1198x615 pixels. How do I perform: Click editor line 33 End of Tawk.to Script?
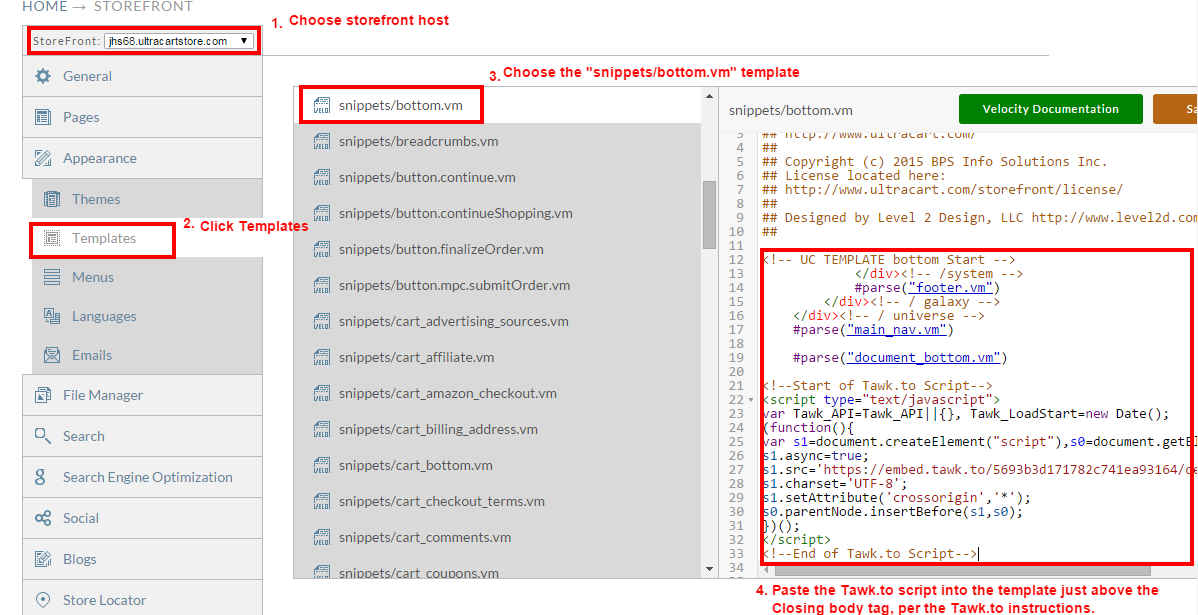click(x=870, y=553)
